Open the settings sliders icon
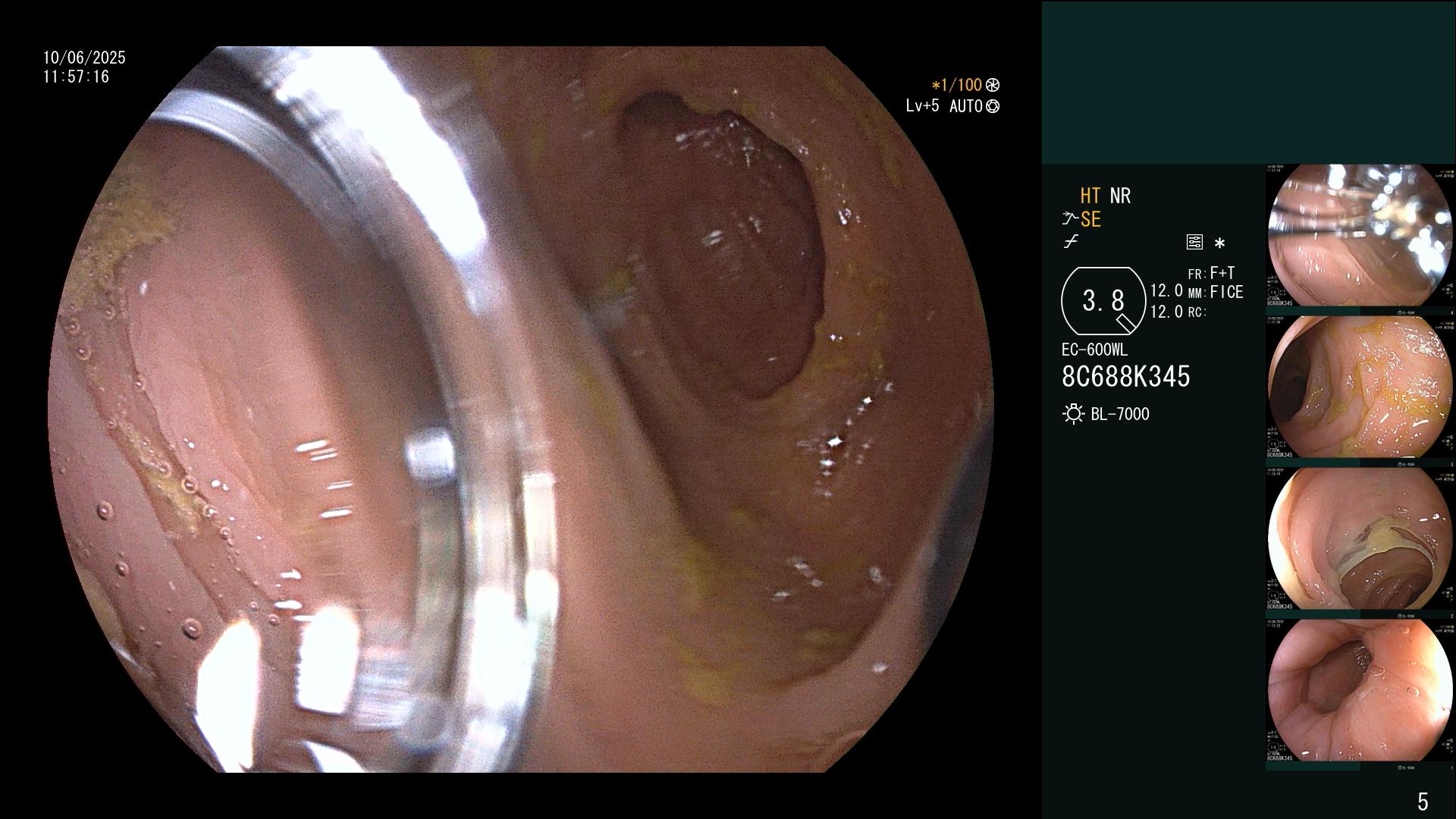 (1194, 243)
